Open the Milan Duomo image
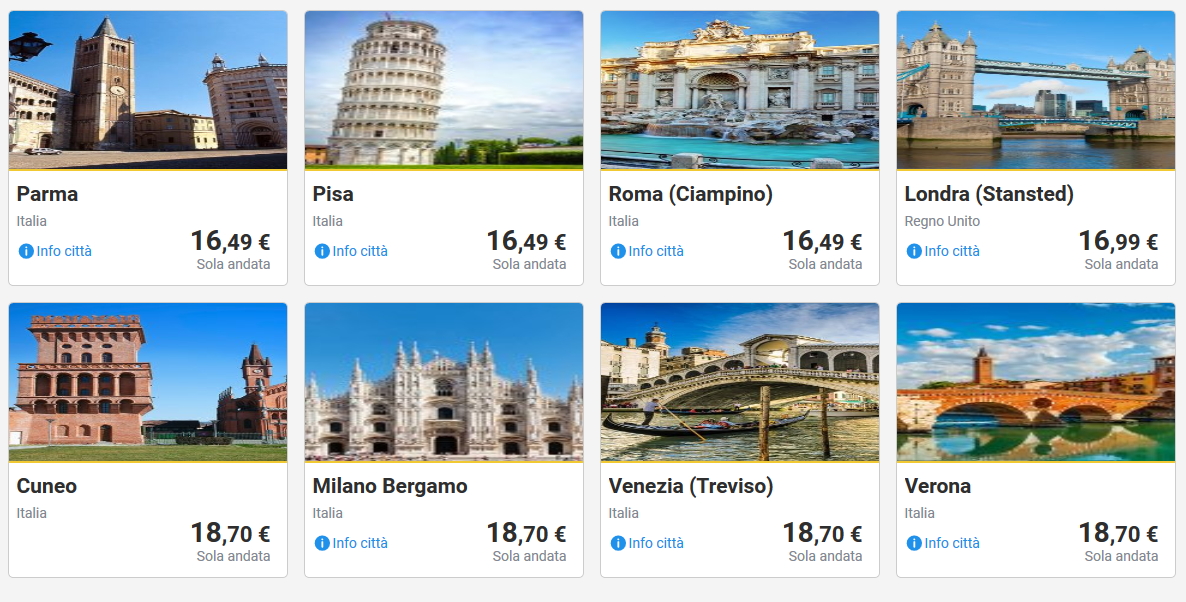This screenshot has height=602, width=1186. tap(444, 382)
